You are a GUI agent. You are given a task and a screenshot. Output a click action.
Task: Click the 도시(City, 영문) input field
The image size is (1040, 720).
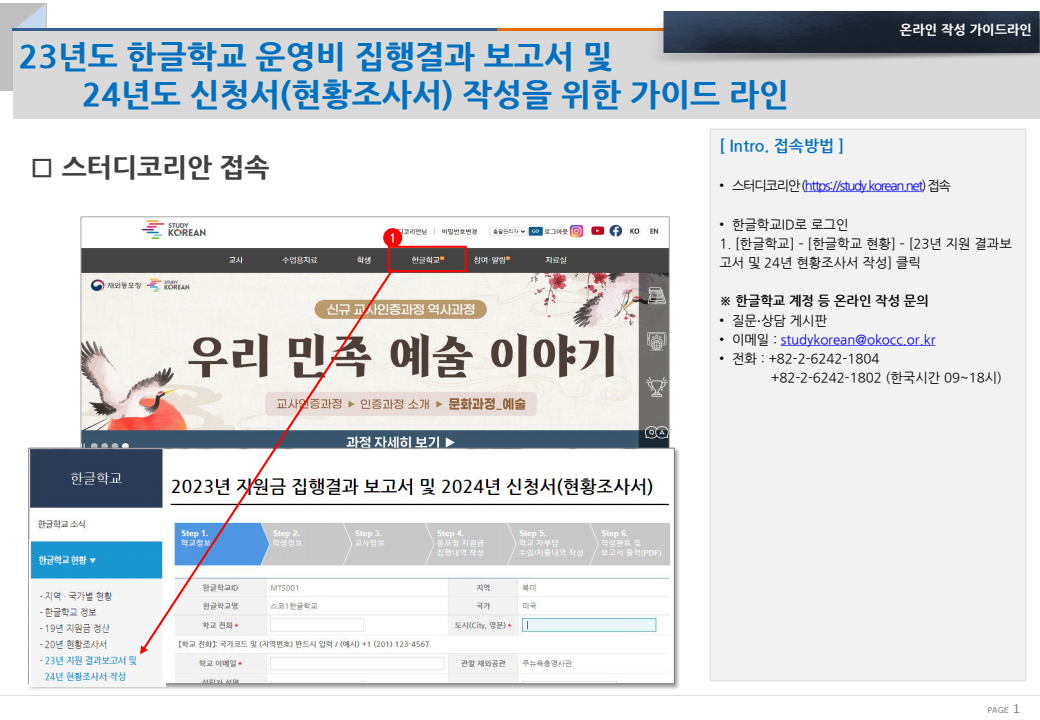(x=589, y=625)
